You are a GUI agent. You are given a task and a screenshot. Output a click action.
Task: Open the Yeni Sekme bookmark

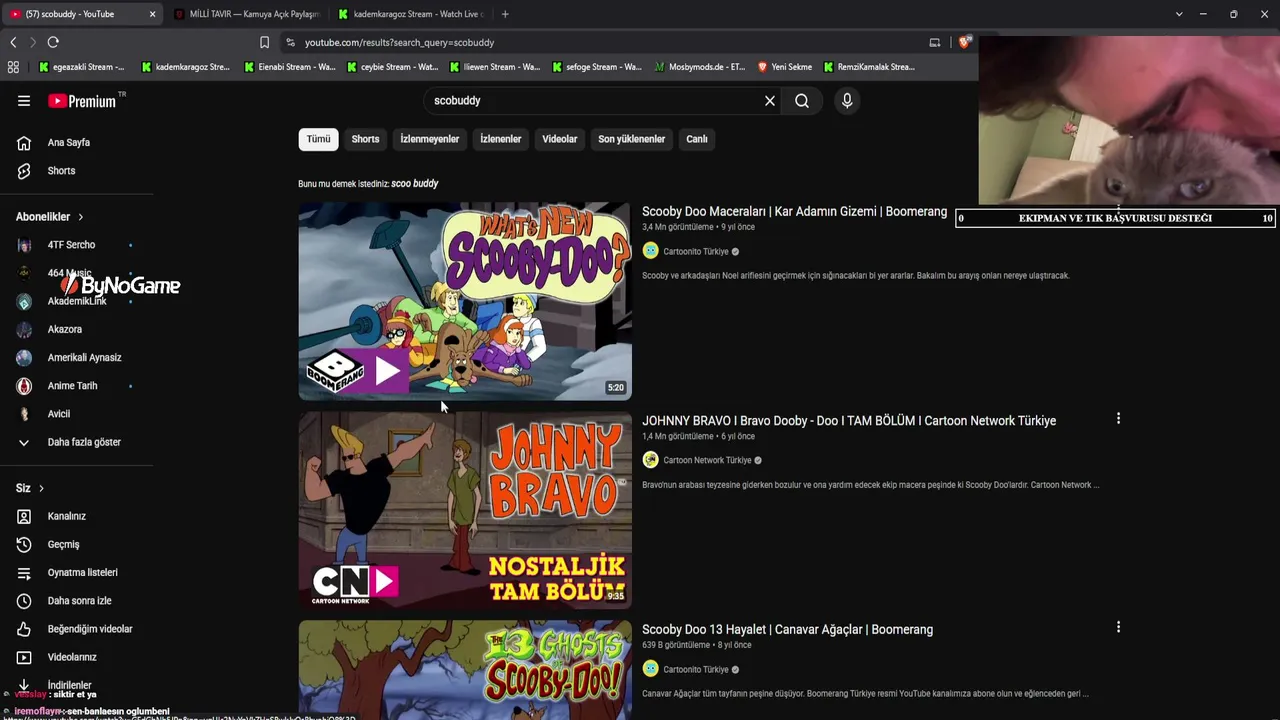[x=785, y=67]
